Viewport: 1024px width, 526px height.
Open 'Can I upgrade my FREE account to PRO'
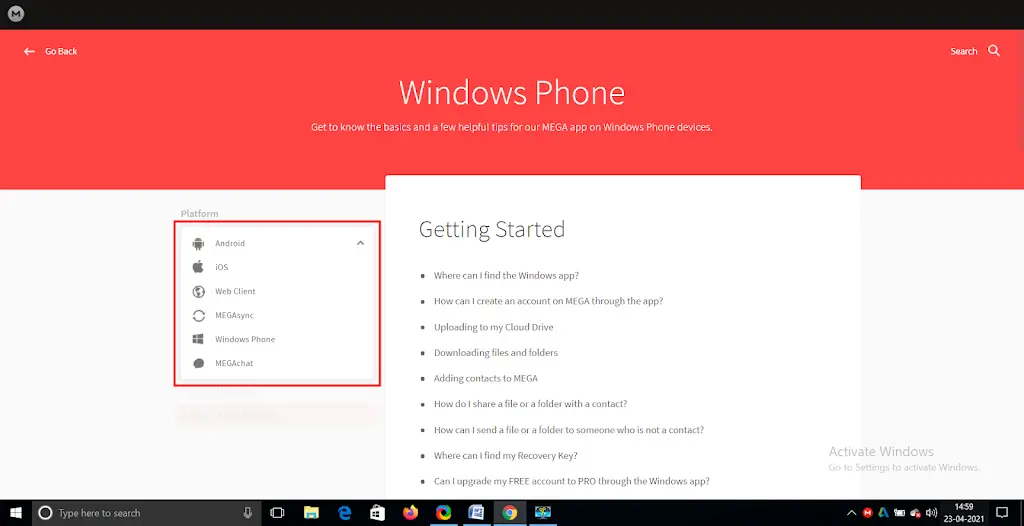coord(571,481)
